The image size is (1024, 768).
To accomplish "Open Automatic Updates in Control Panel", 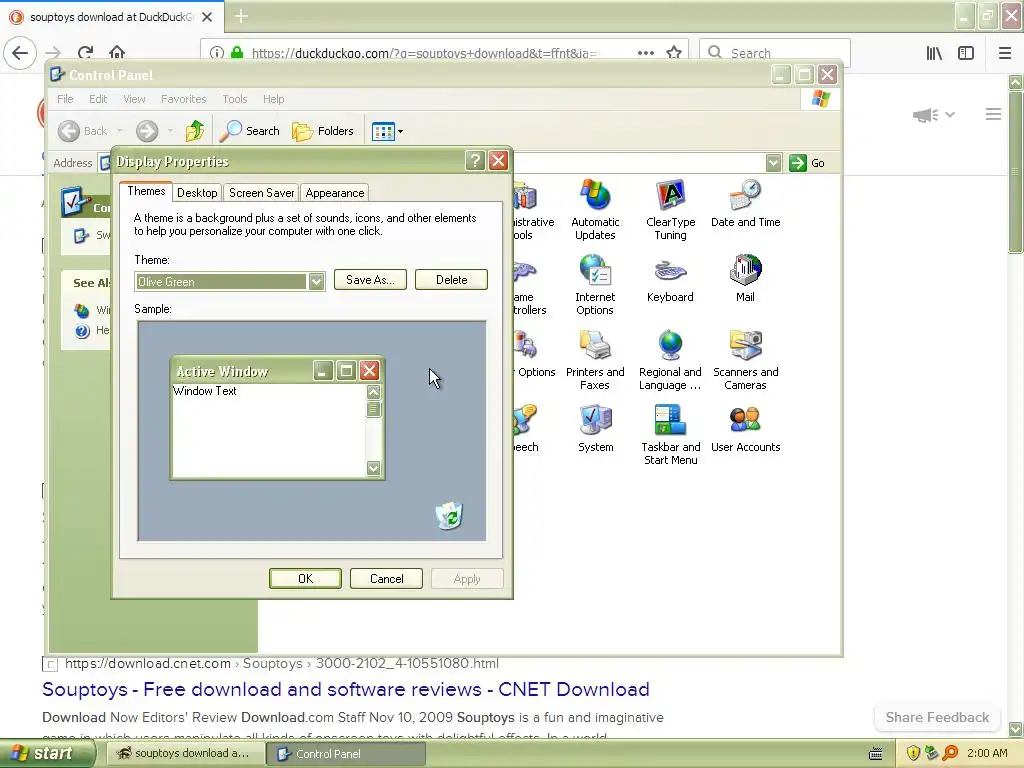I will click(594, 210).
